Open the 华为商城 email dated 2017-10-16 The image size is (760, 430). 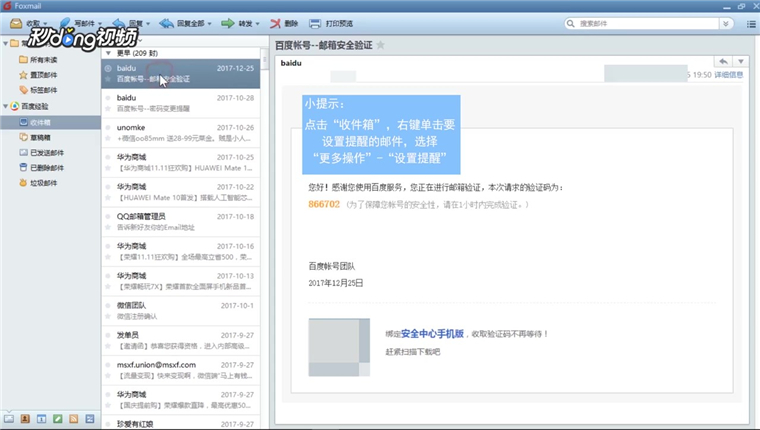pos(181,252)
